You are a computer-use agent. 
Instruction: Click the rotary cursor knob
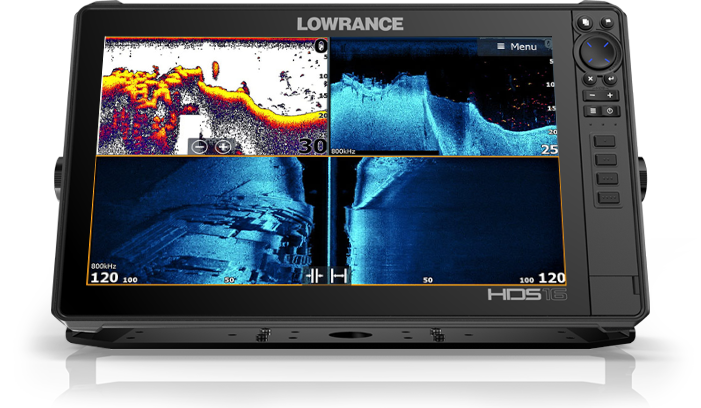click(x=598, y=52)
